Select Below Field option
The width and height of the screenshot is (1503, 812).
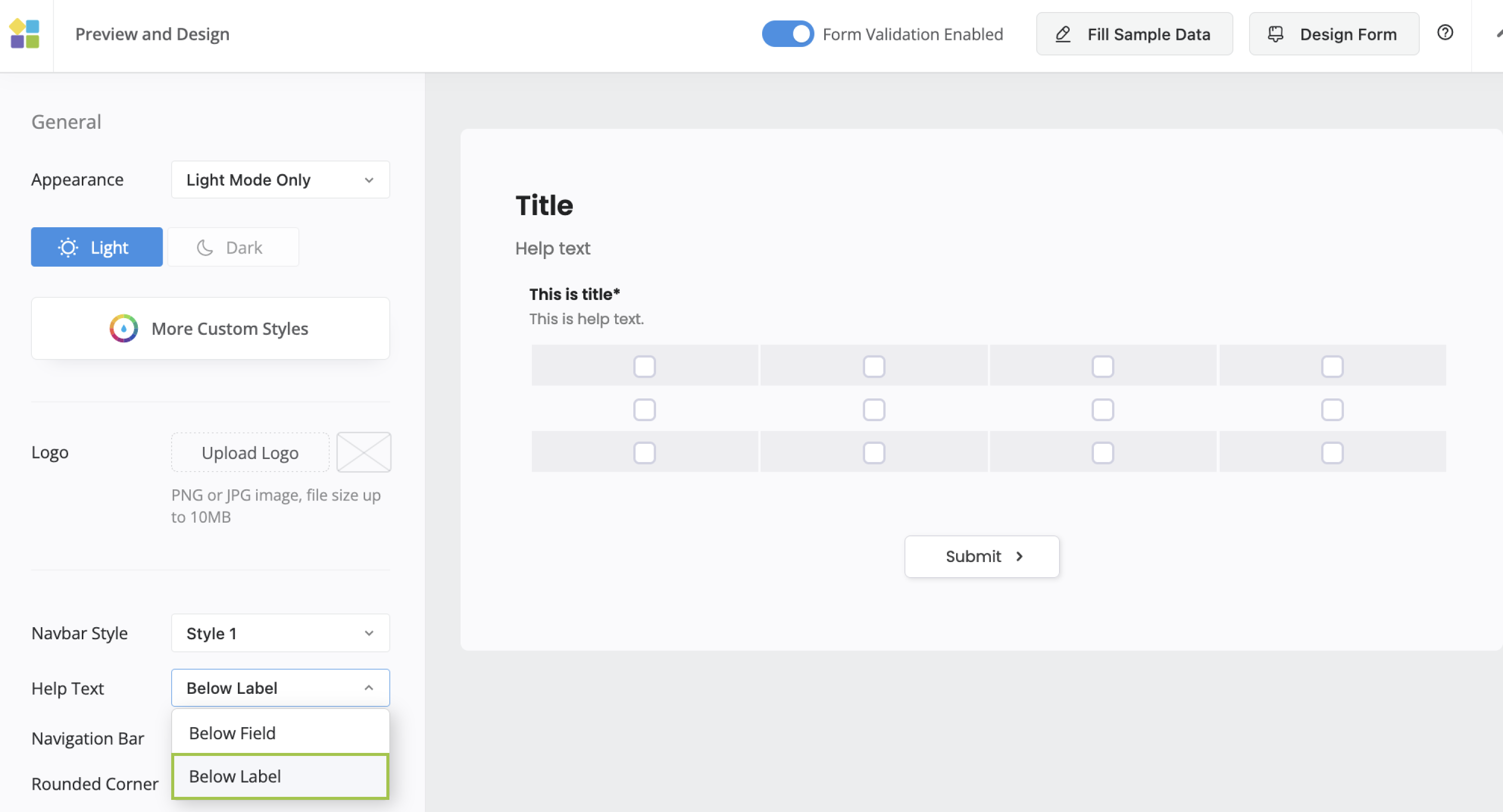pos(280,733)
